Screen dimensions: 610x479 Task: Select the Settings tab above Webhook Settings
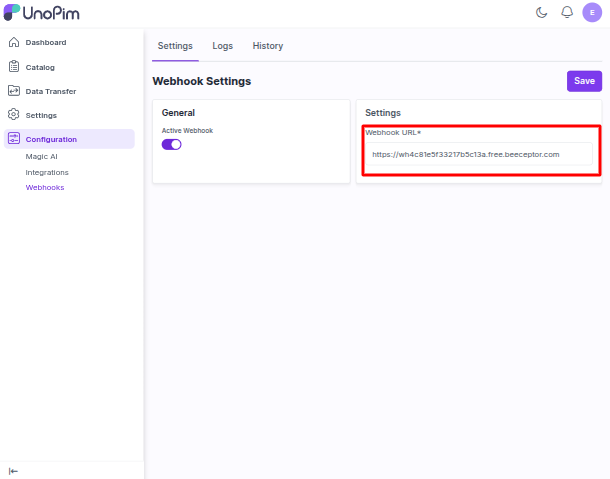point(175,46)
